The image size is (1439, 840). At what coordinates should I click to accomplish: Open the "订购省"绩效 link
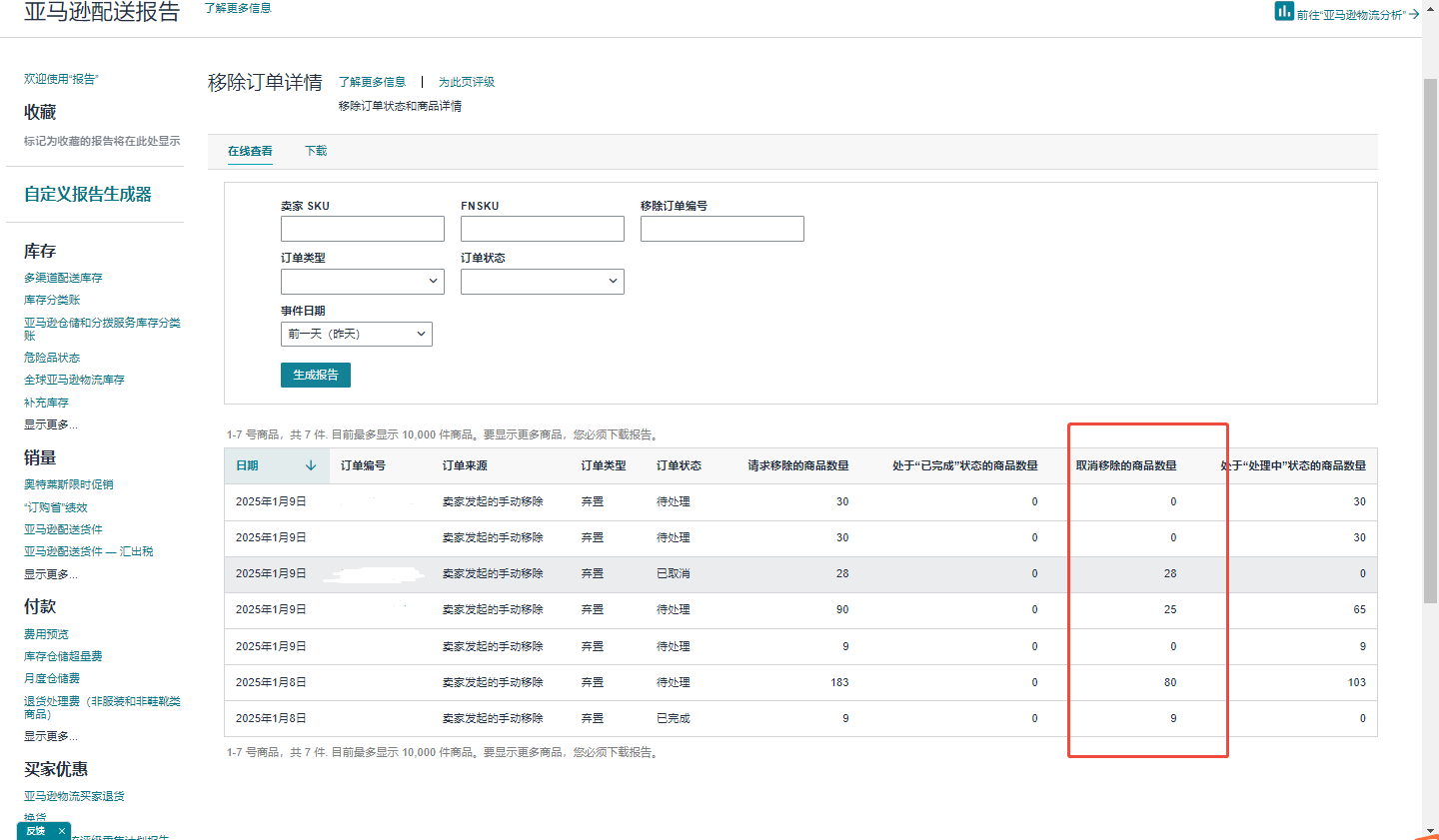coord(56,507)
